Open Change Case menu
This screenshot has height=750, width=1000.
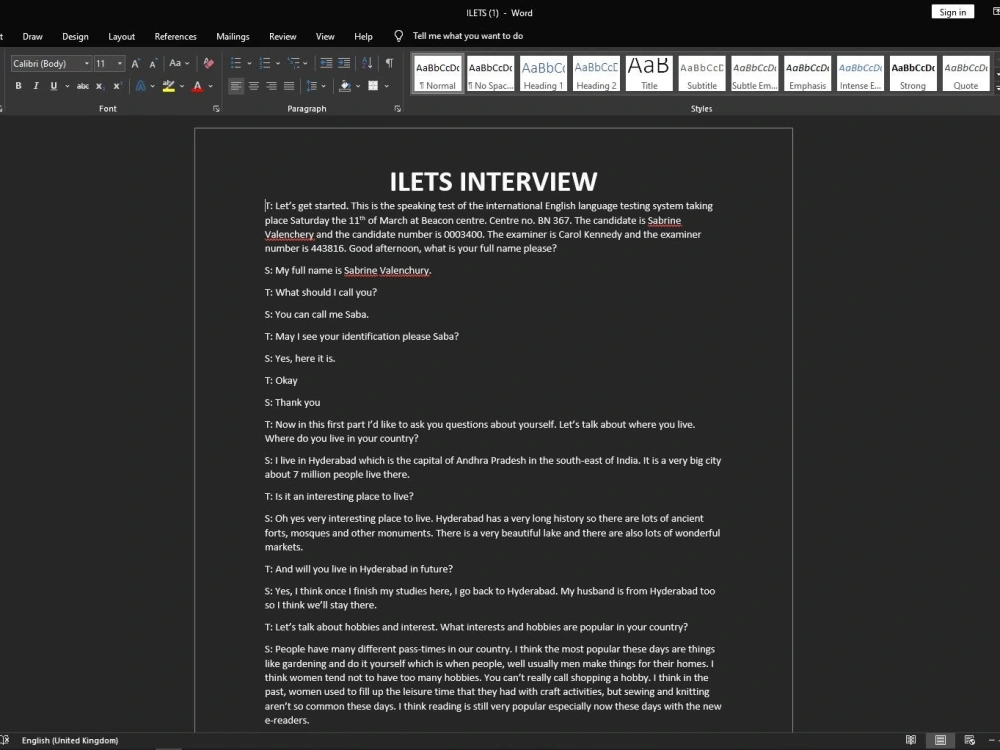(x=179, y=63)
